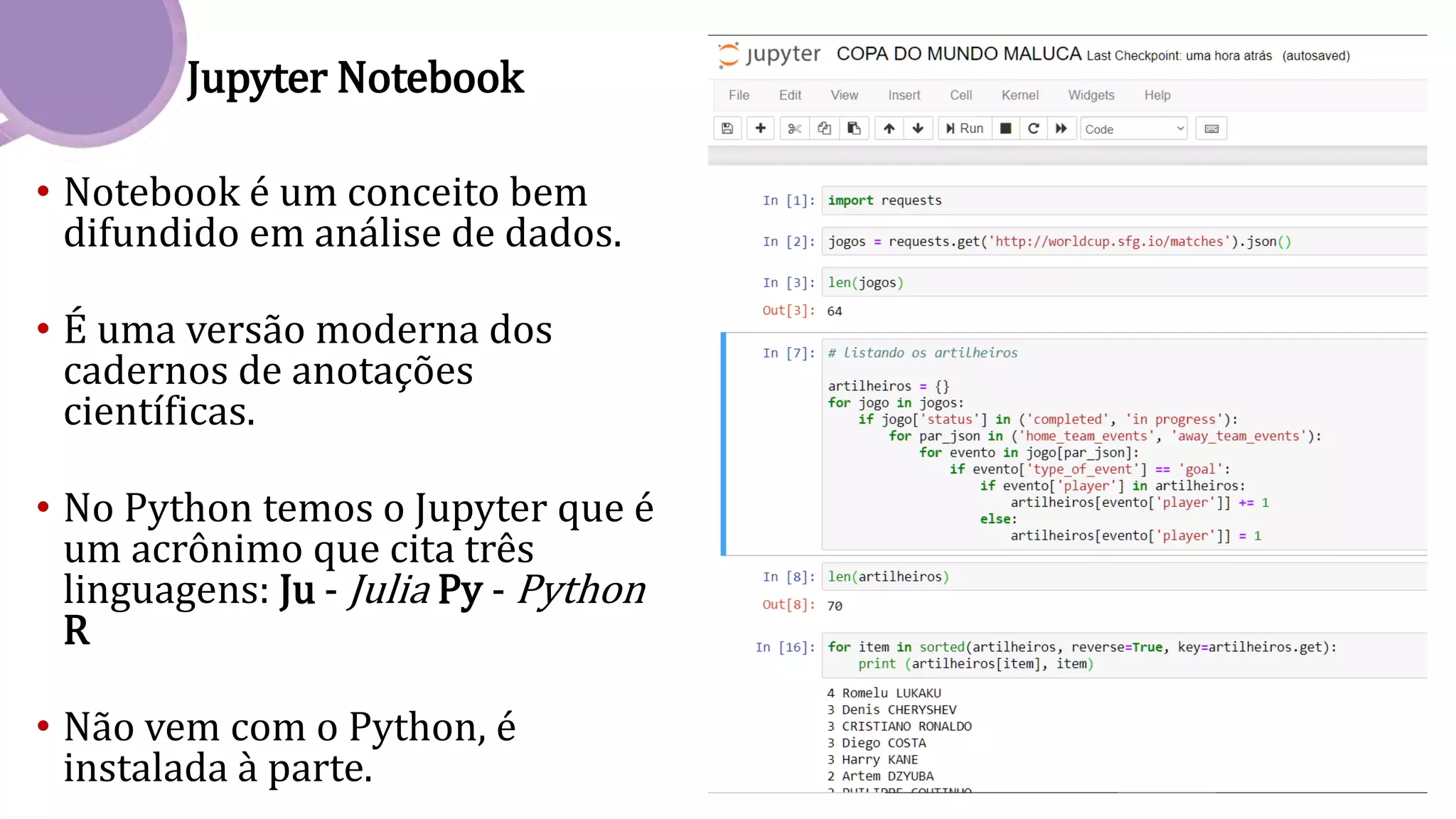1456x819 pixels.
Task: Click output line 3 Diego COSTA
Action: coord(877,743)
